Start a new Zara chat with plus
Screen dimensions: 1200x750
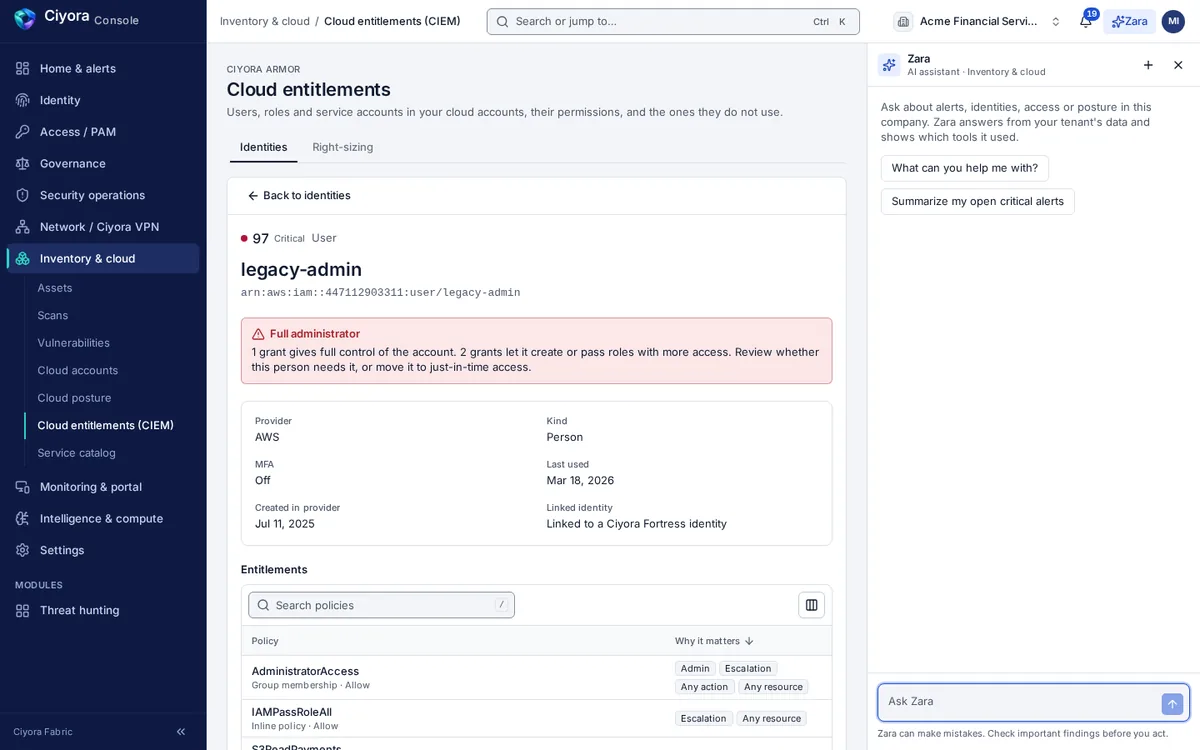[x=1148, y=65]
